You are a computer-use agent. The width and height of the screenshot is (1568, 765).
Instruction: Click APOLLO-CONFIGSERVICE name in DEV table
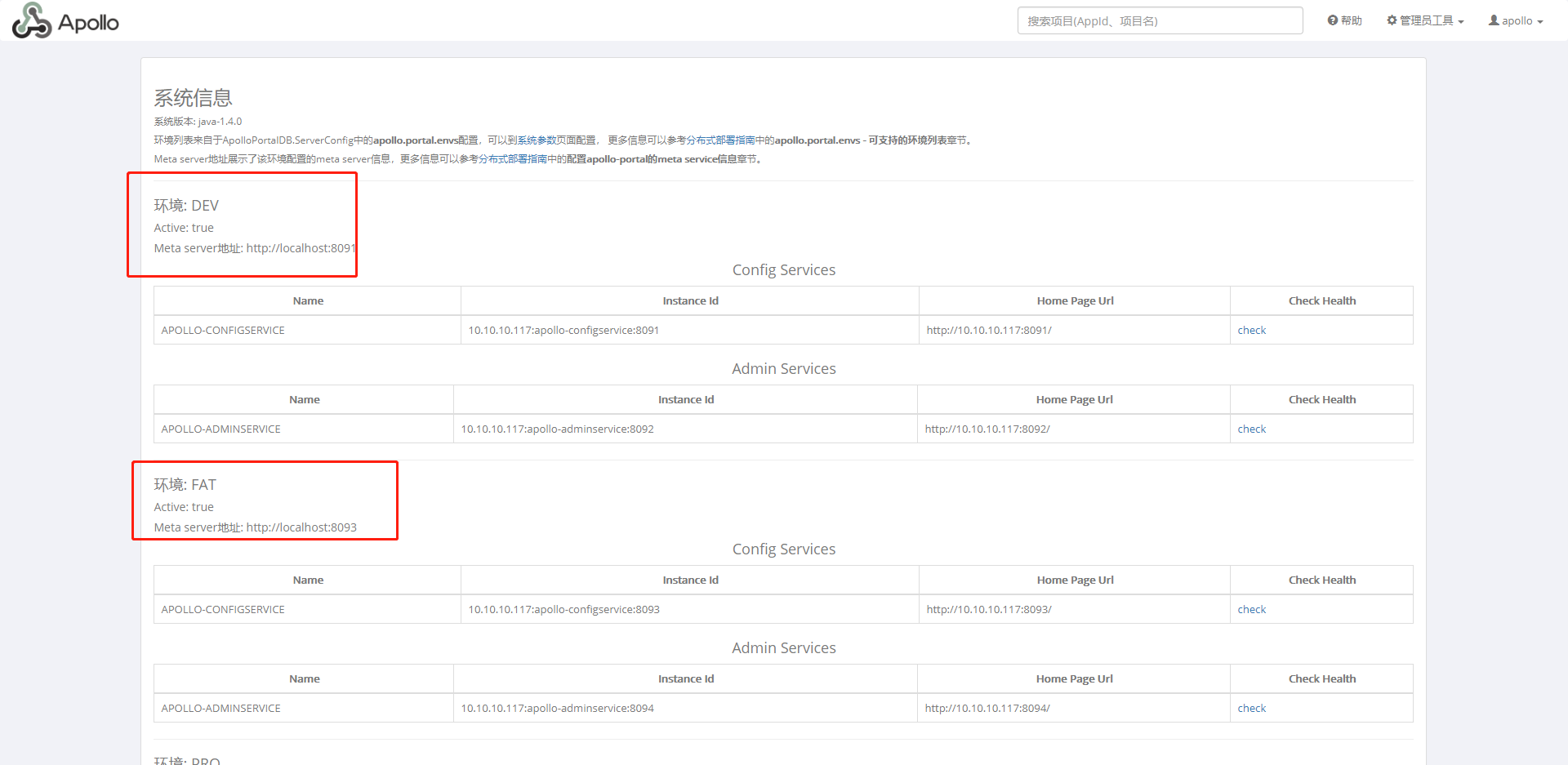tap(223, 330)
